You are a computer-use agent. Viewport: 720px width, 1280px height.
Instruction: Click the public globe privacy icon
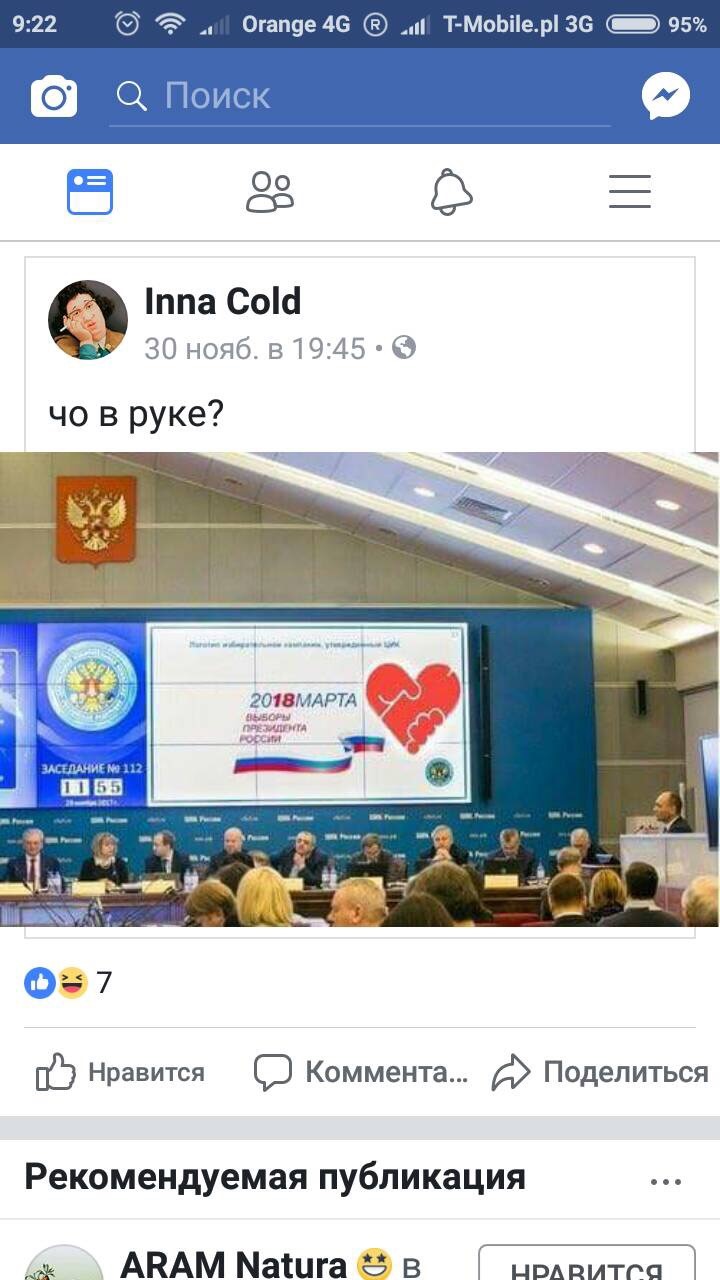coord(404,348)
